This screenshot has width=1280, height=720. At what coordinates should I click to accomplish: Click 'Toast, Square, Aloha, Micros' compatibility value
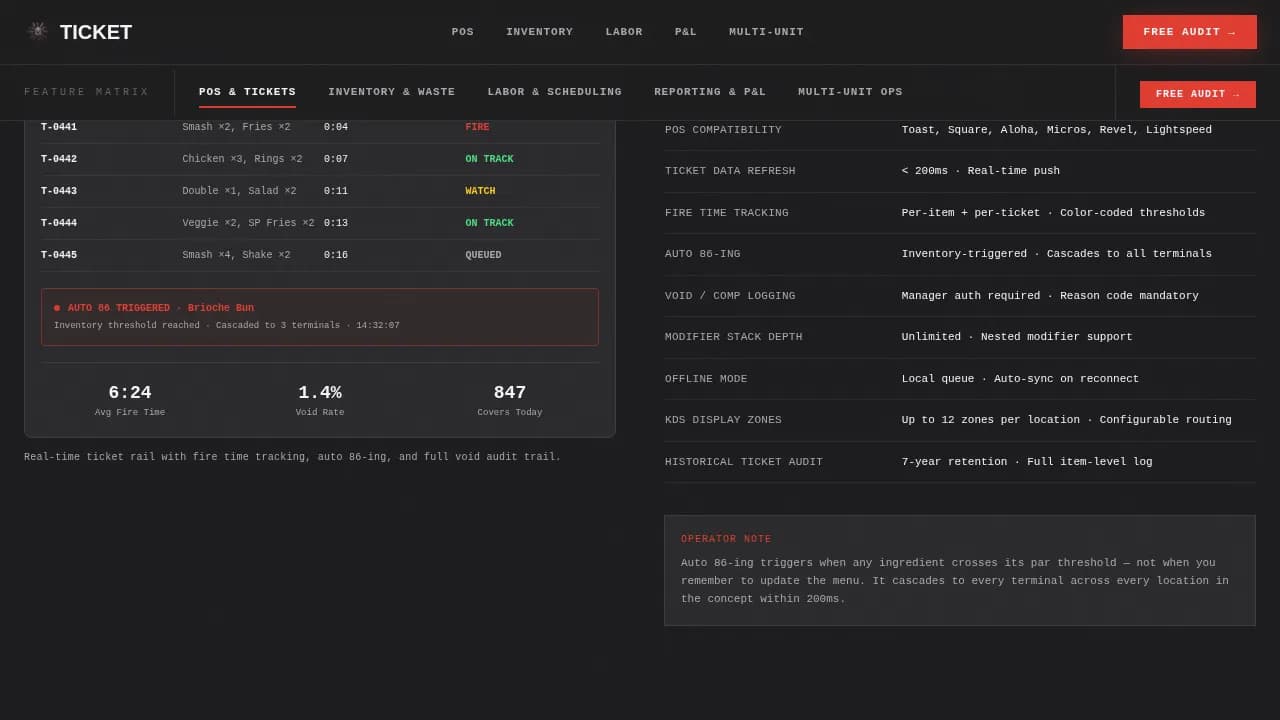1056,130
